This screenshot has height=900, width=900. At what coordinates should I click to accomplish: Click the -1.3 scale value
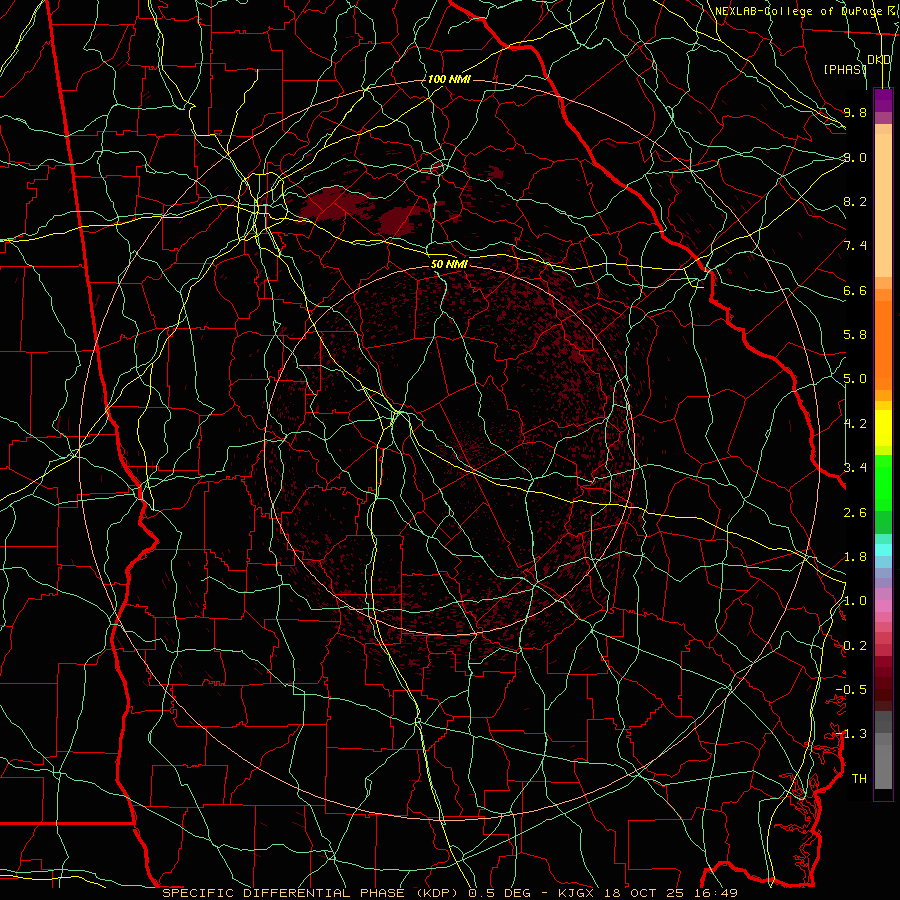click(851, 734)
